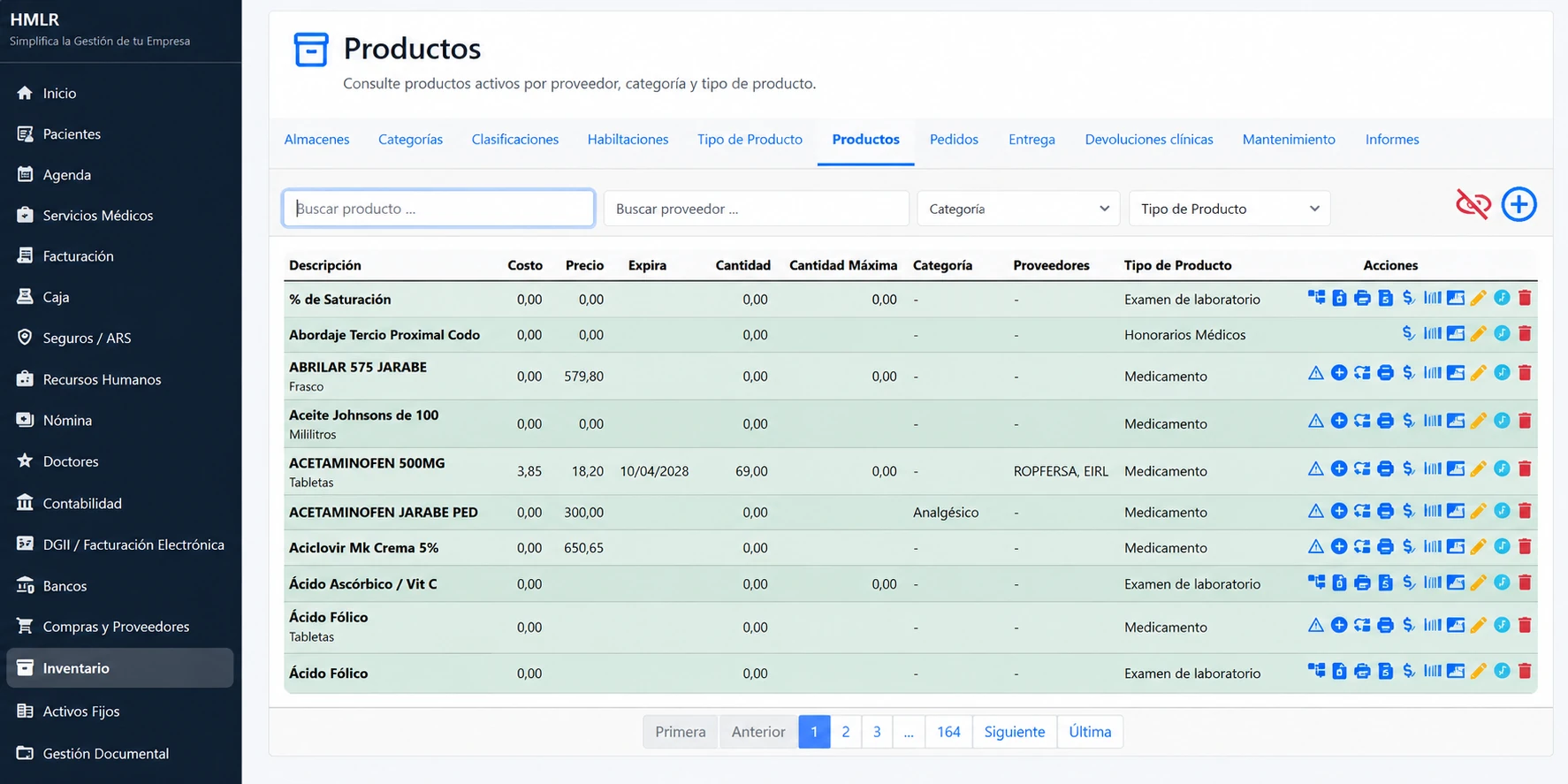
Task: Click the dollar price icon for Abordaje Tercio Proximal Codo
Action: point(1409,333)
